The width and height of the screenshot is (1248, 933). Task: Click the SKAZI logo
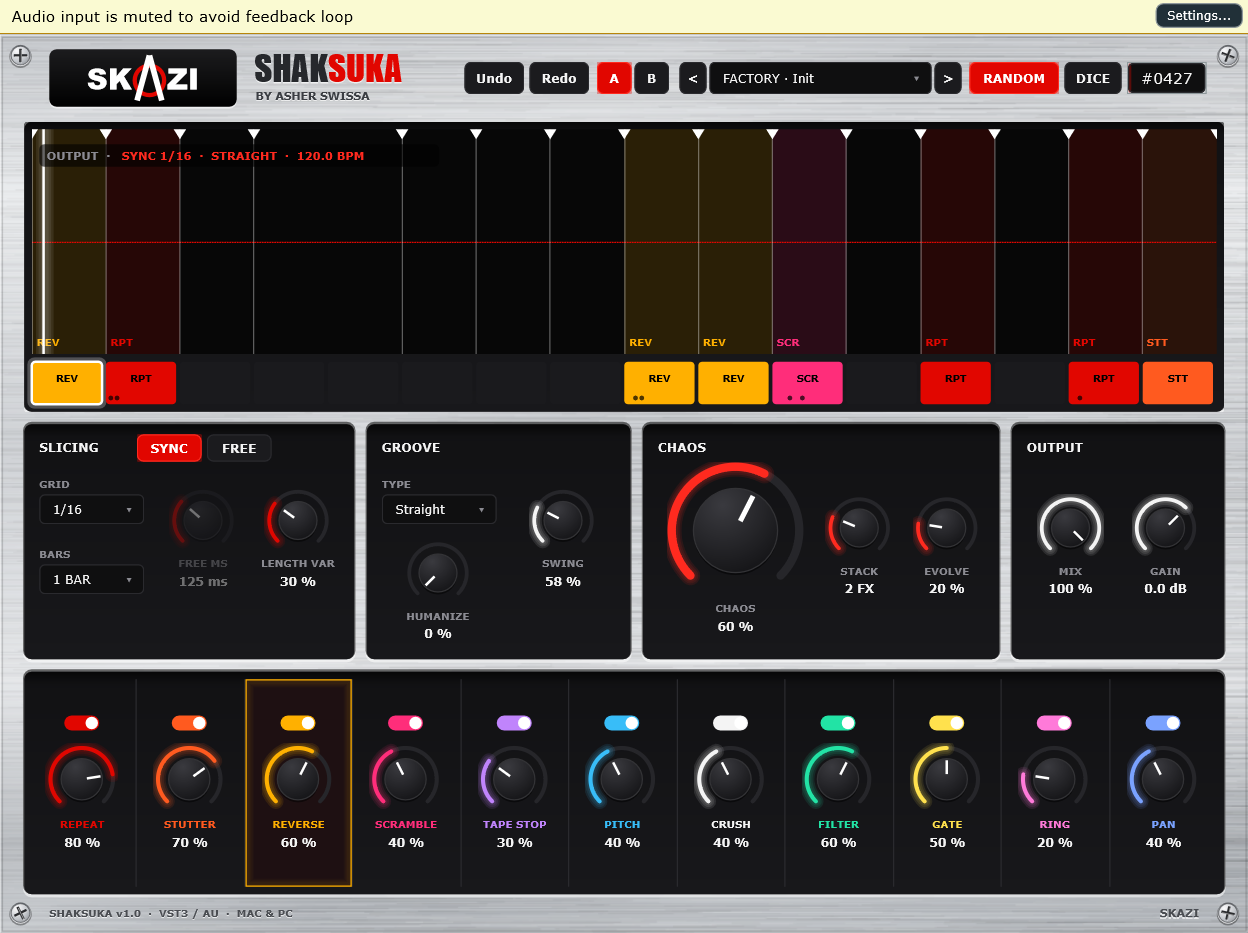pyautogui.click(x=143, y=78)
